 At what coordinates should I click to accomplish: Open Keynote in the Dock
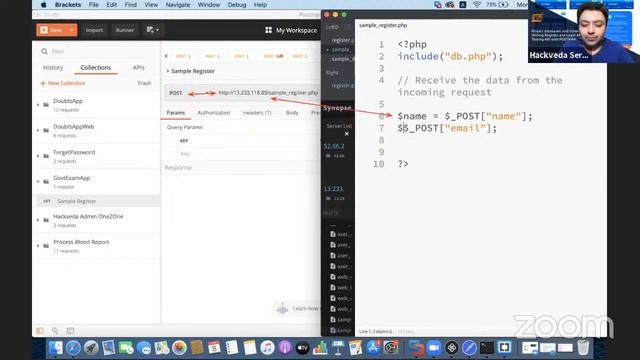click(338, 348)
